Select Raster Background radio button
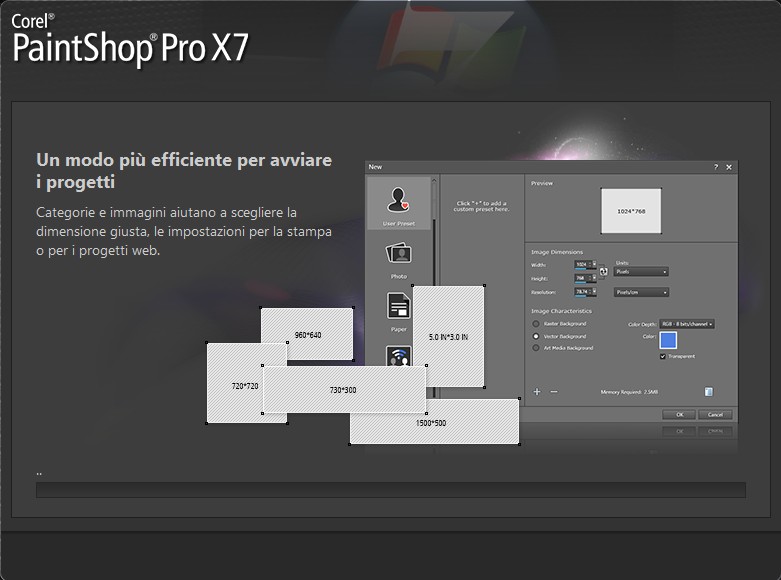Screen dimensions: 781x580 tap(536, 324)
